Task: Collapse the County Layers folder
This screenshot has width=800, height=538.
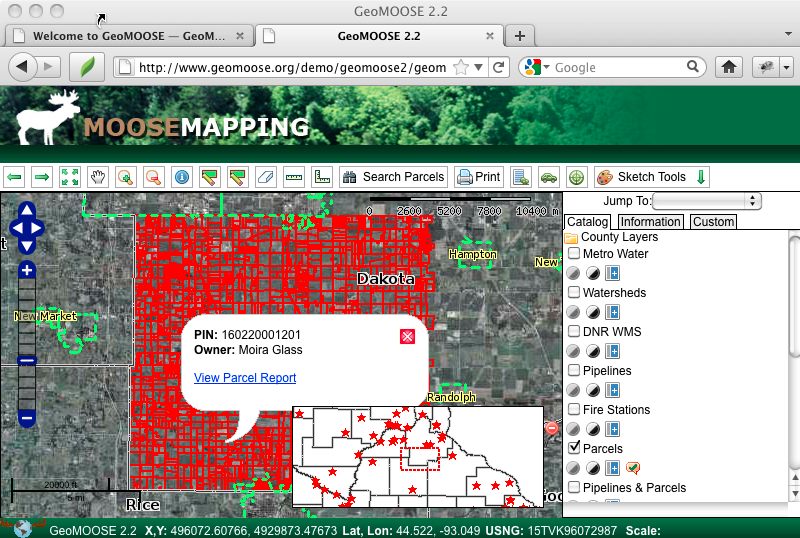Action: point(571,238)
